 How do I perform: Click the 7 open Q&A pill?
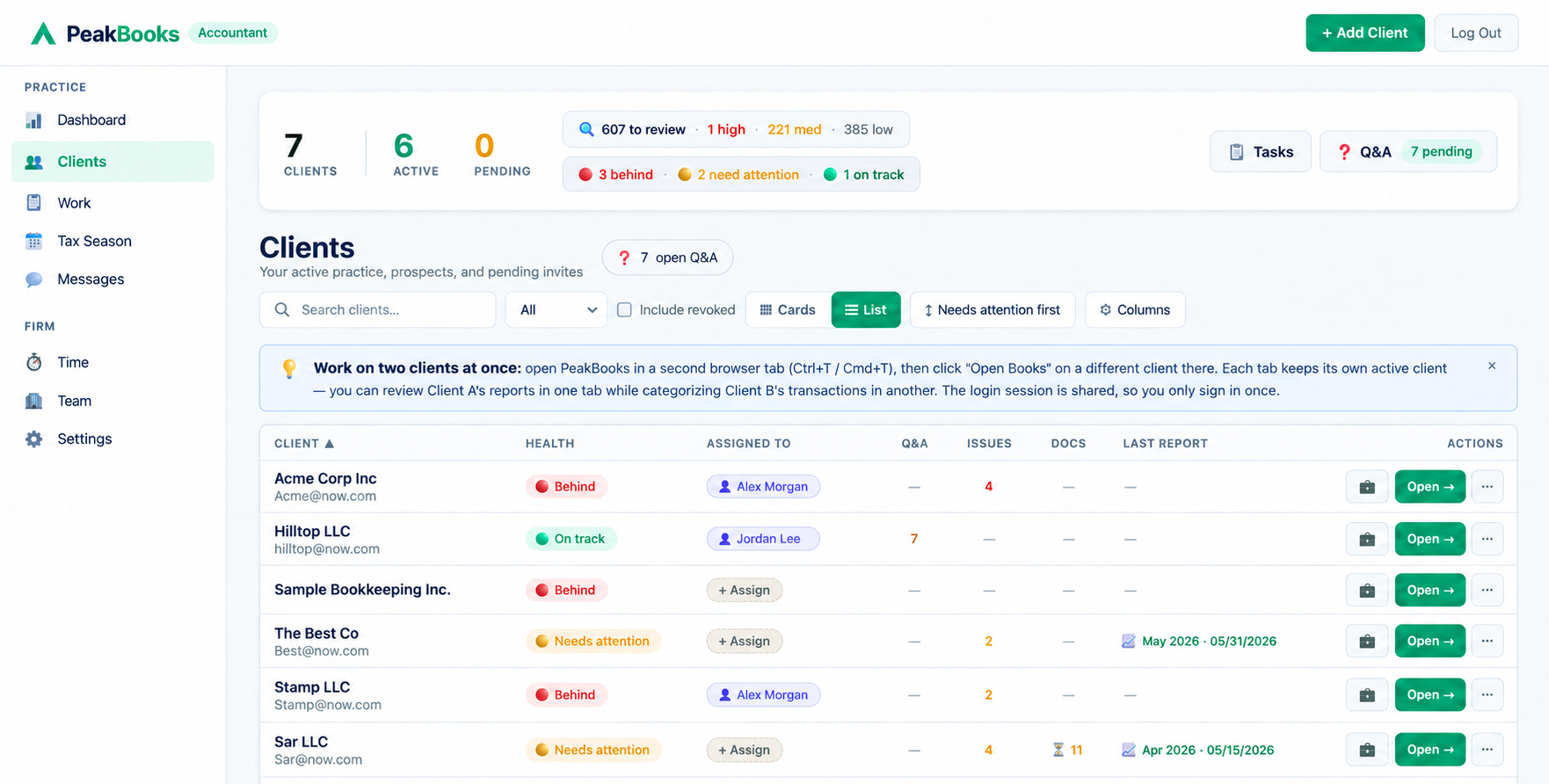[667, 258]
